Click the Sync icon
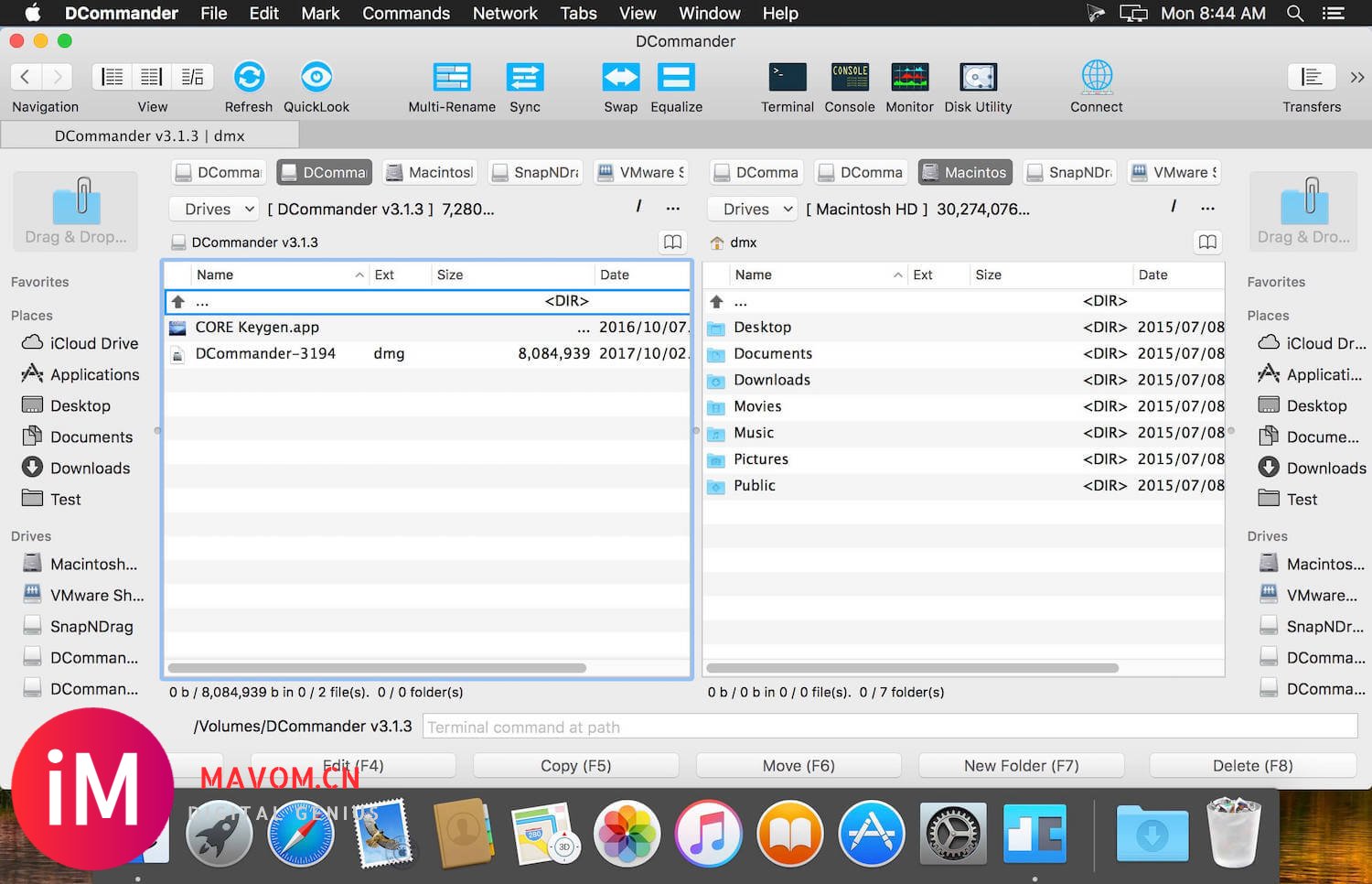This screenshot has width=1372, height=884. coord(525,78)
